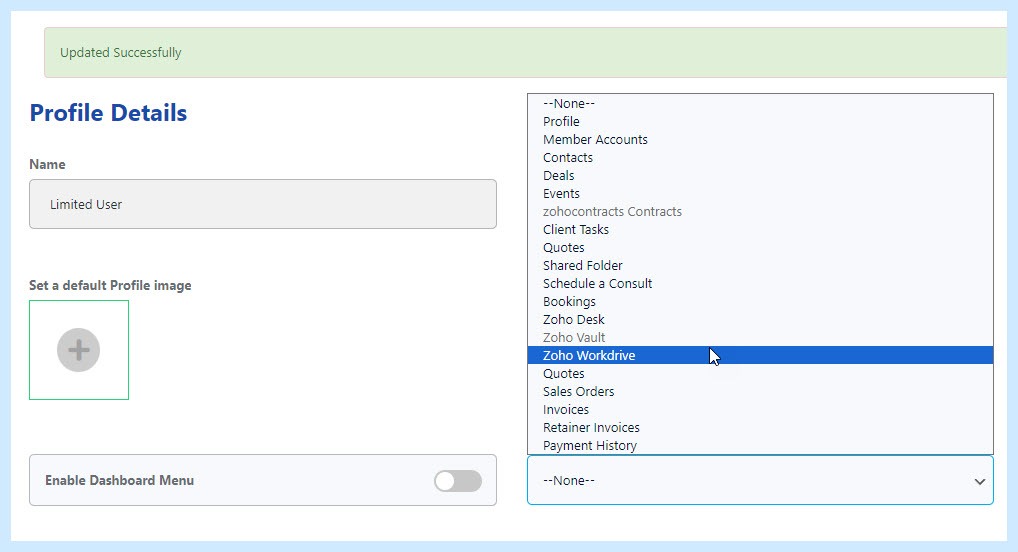This screenshot has height=552, width=1018.
Task: Select Contacts in the dropdown list
Action: click(760, 158)
